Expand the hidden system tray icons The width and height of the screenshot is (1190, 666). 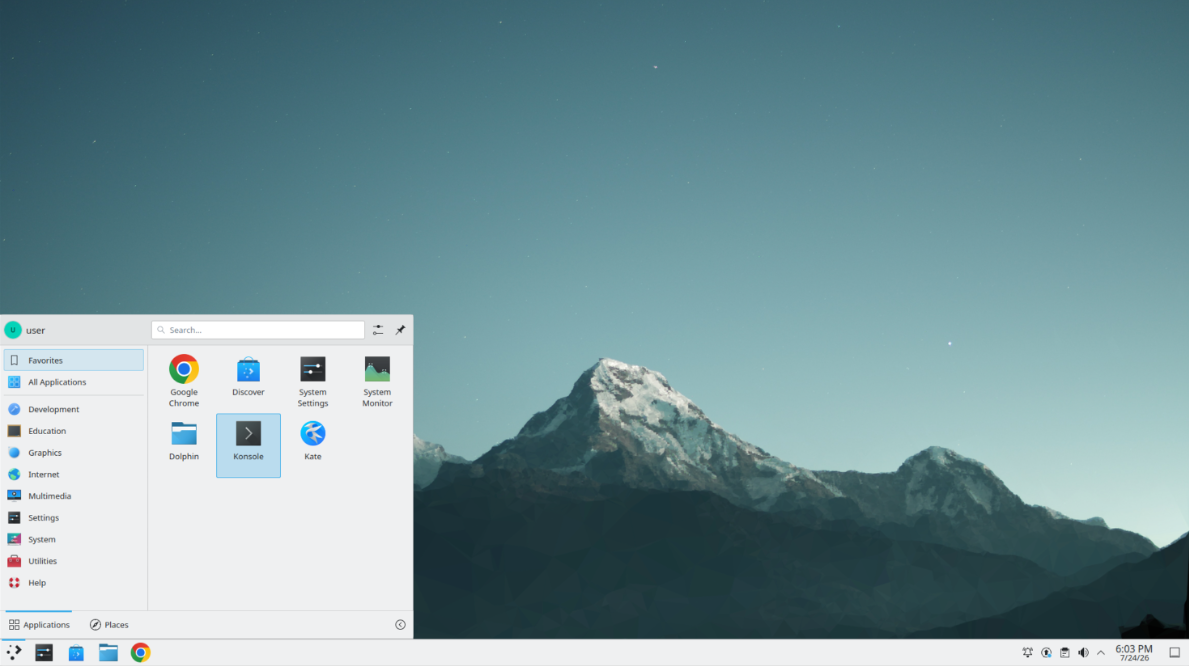[1101, 653]
